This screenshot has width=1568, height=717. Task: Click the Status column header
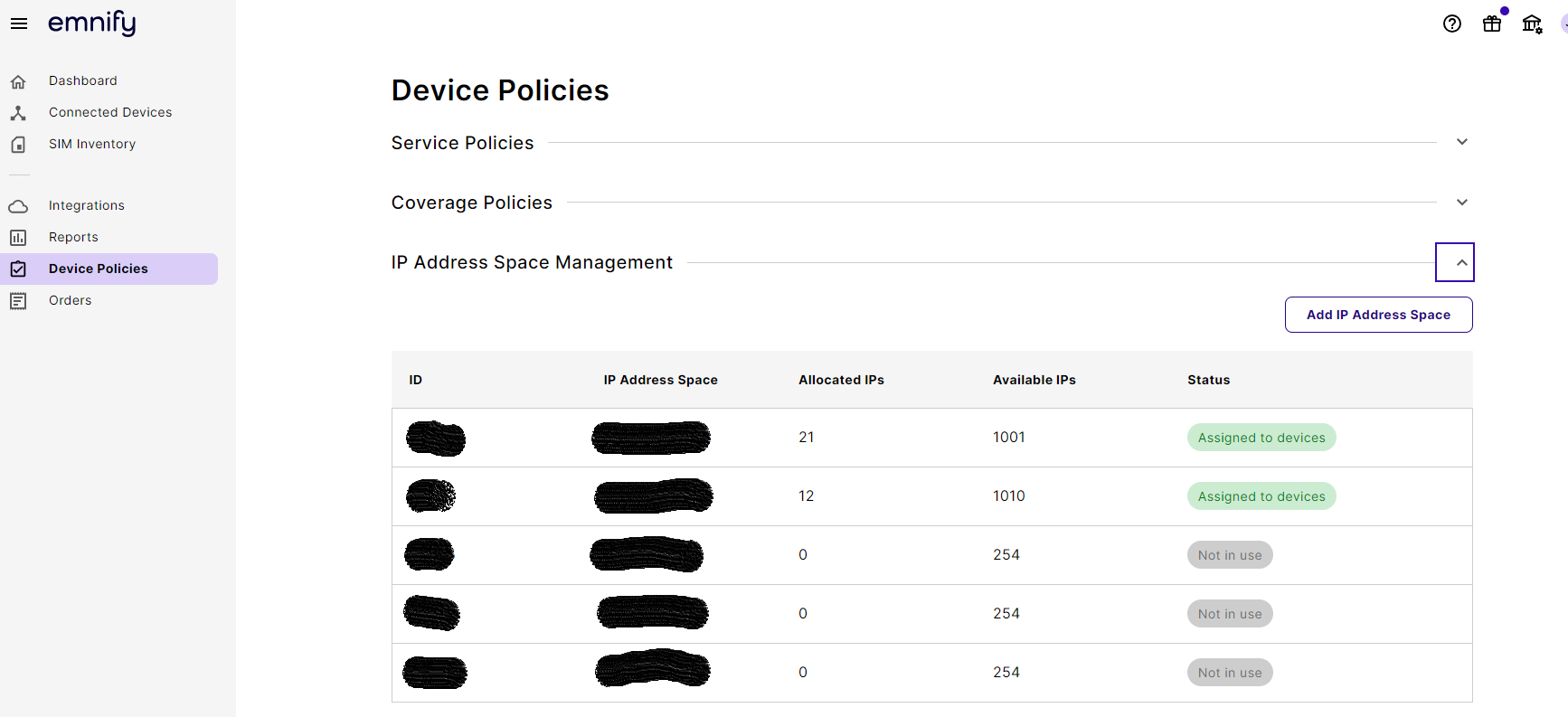(x=1209, y=380)
